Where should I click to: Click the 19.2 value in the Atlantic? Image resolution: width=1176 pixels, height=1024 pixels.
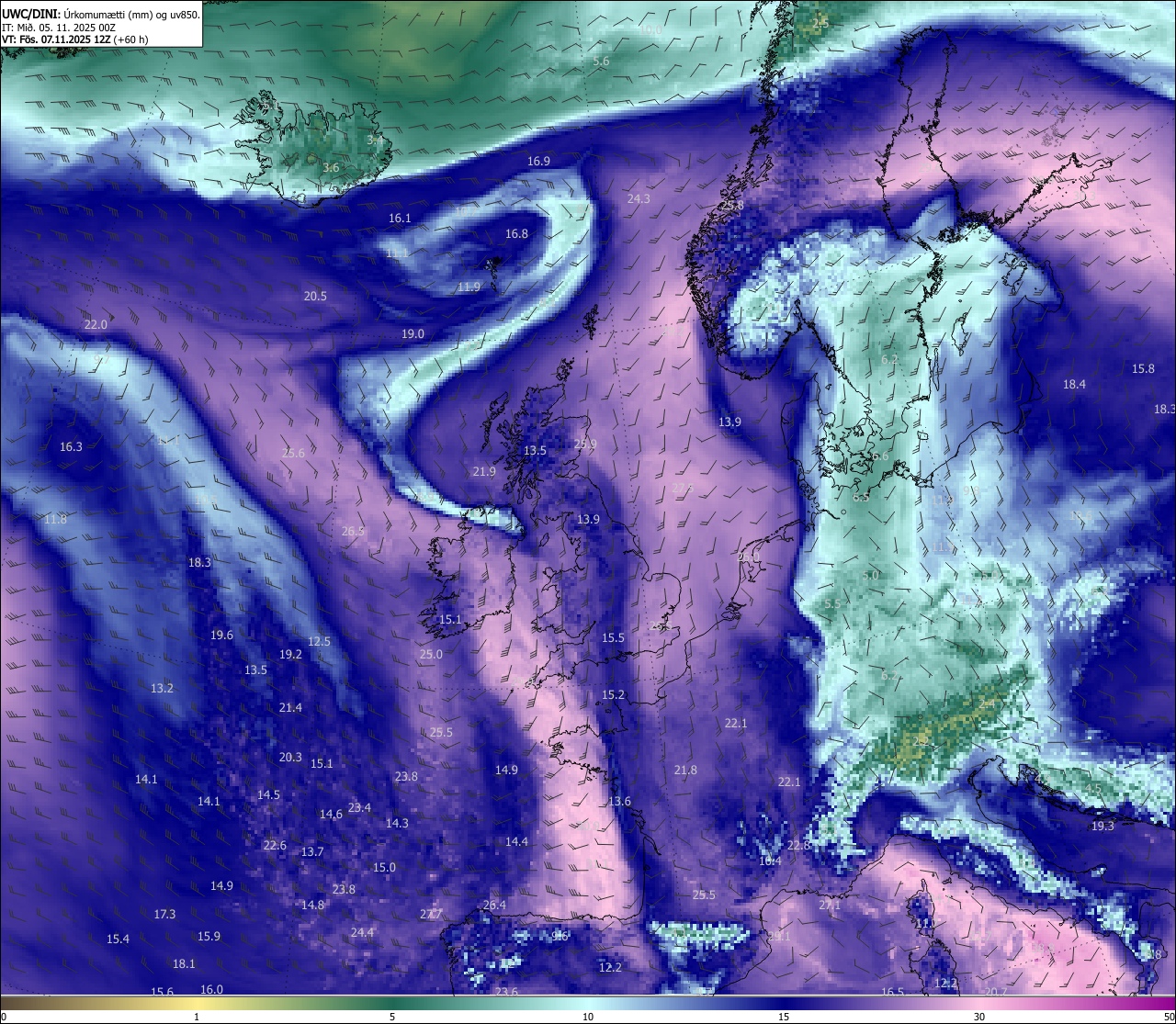290,655
